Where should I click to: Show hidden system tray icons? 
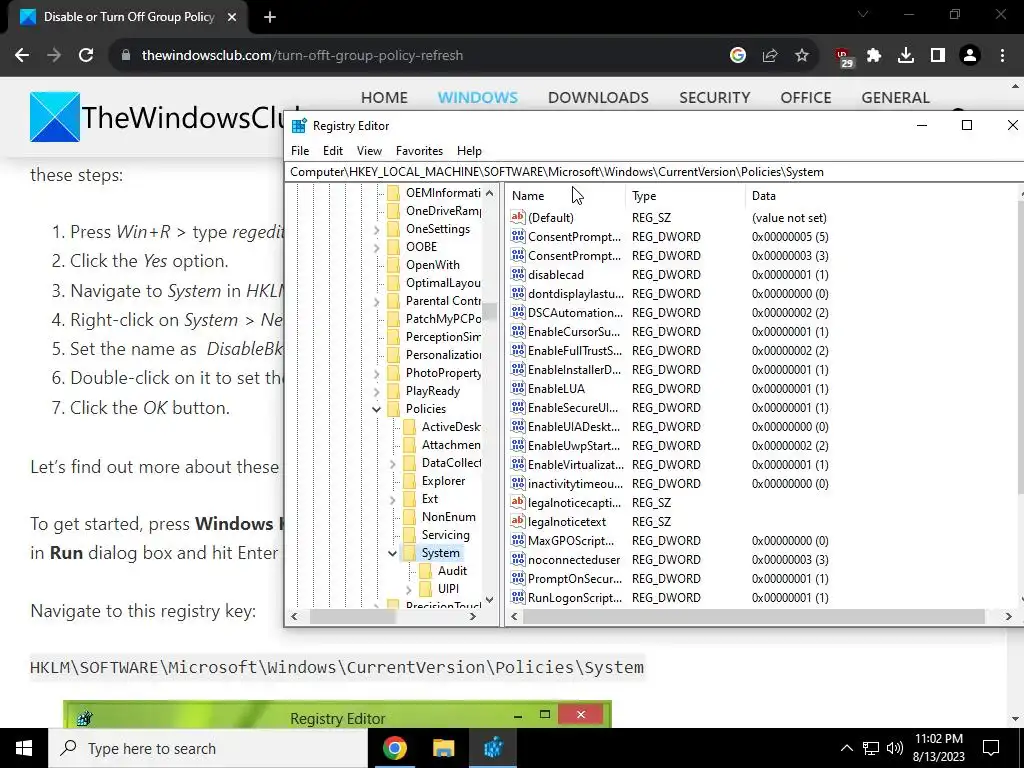[x=846, y=748]
